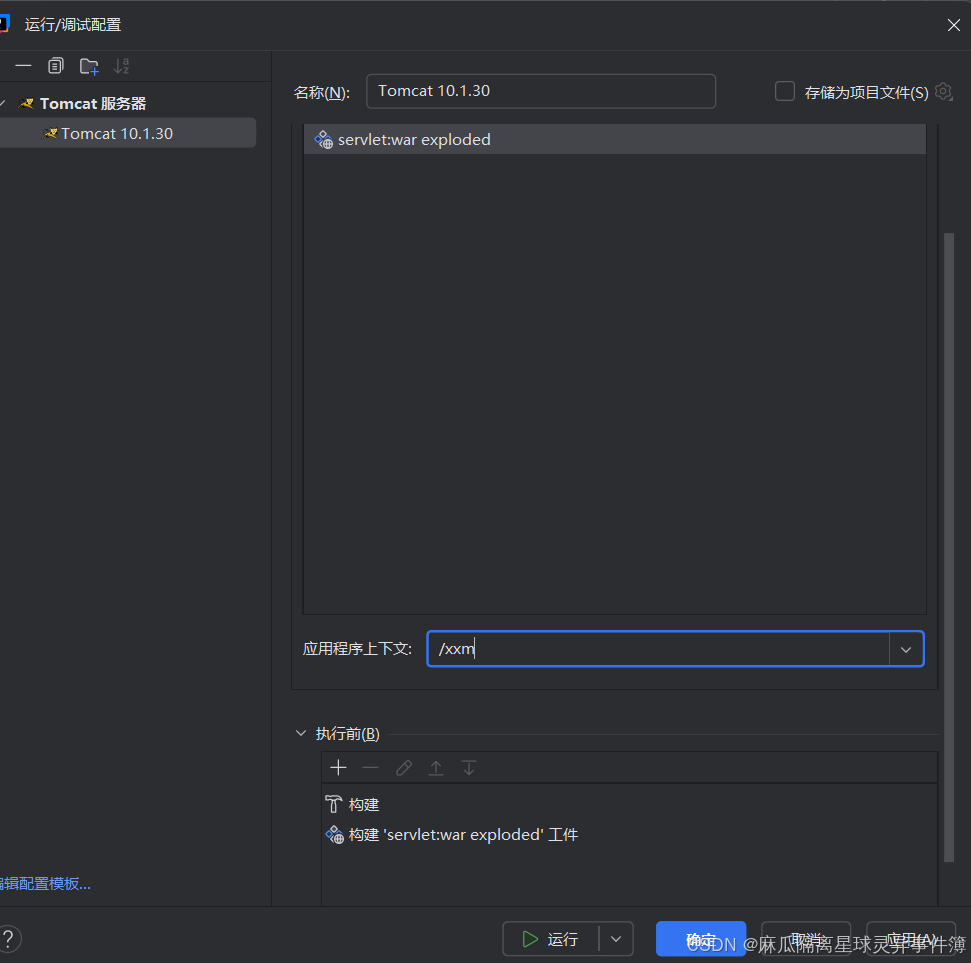971x963 pixels.
Task: Add a new before-launch task
Action: pyautogui.click(x=338, y=768)
